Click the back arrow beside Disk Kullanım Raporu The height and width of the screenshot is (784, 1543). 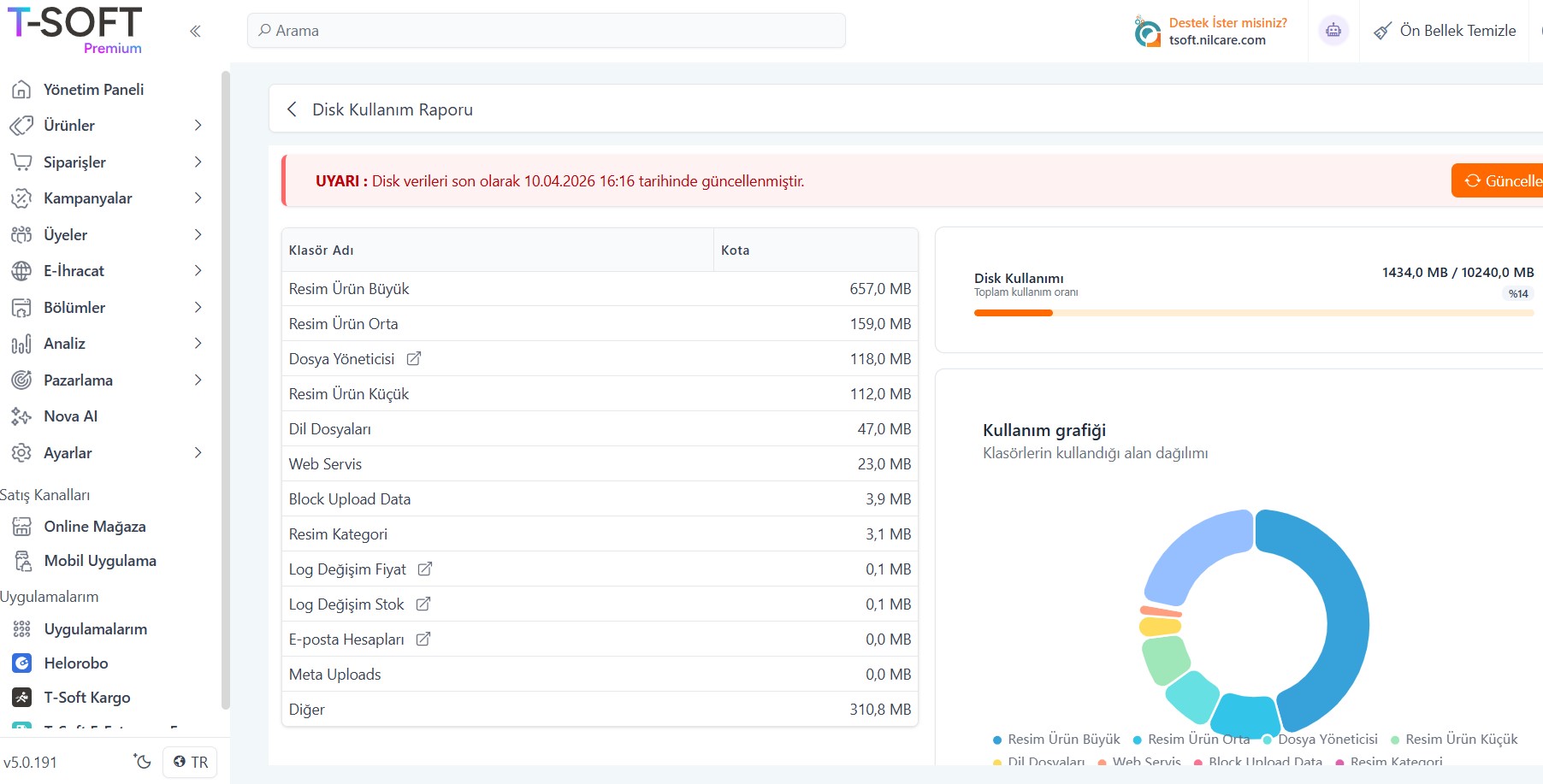click(x=292, y=109)
